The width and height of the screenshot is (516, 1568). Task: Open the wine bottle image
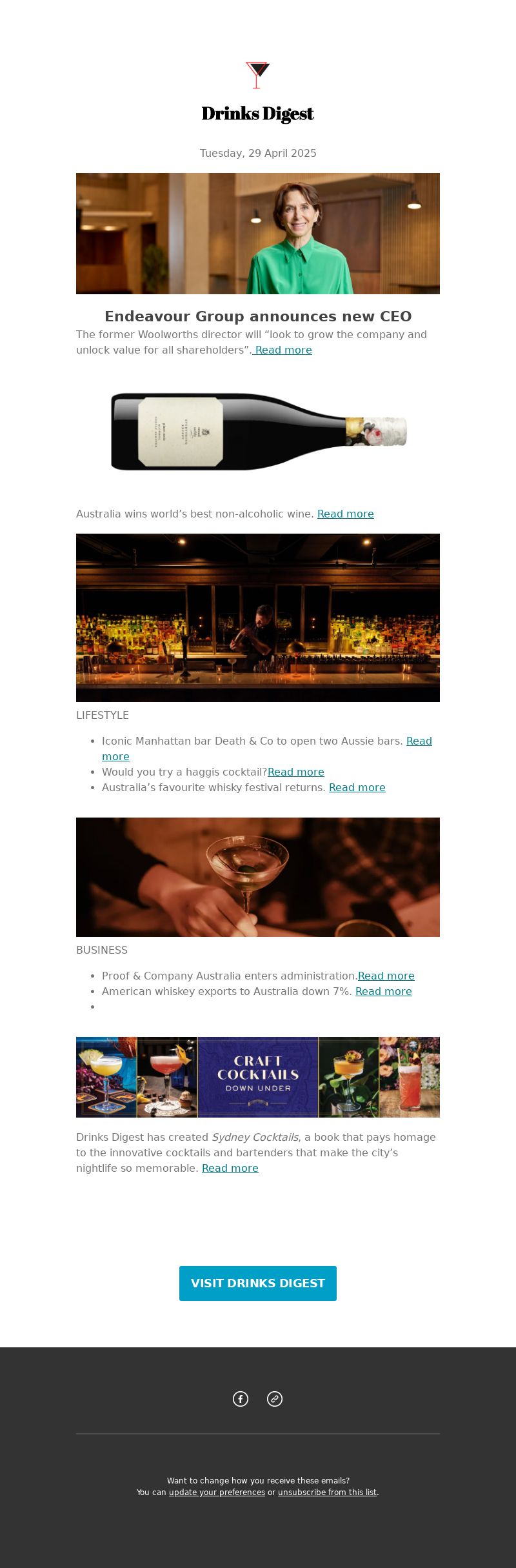click(x=258, y=431)
